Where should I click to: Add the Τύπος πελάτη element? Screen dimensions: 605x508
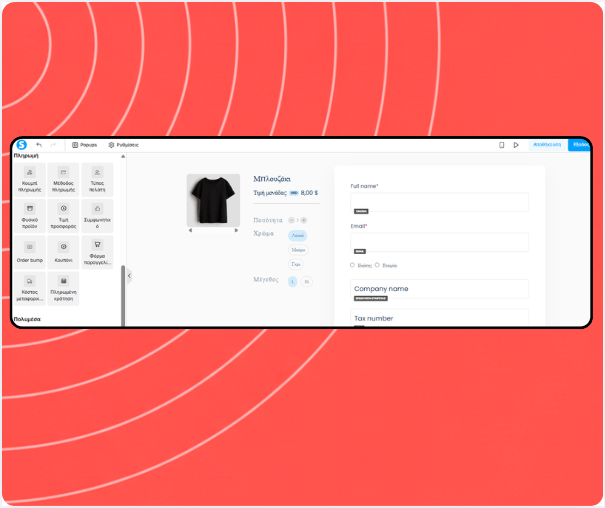click(97, 179)
